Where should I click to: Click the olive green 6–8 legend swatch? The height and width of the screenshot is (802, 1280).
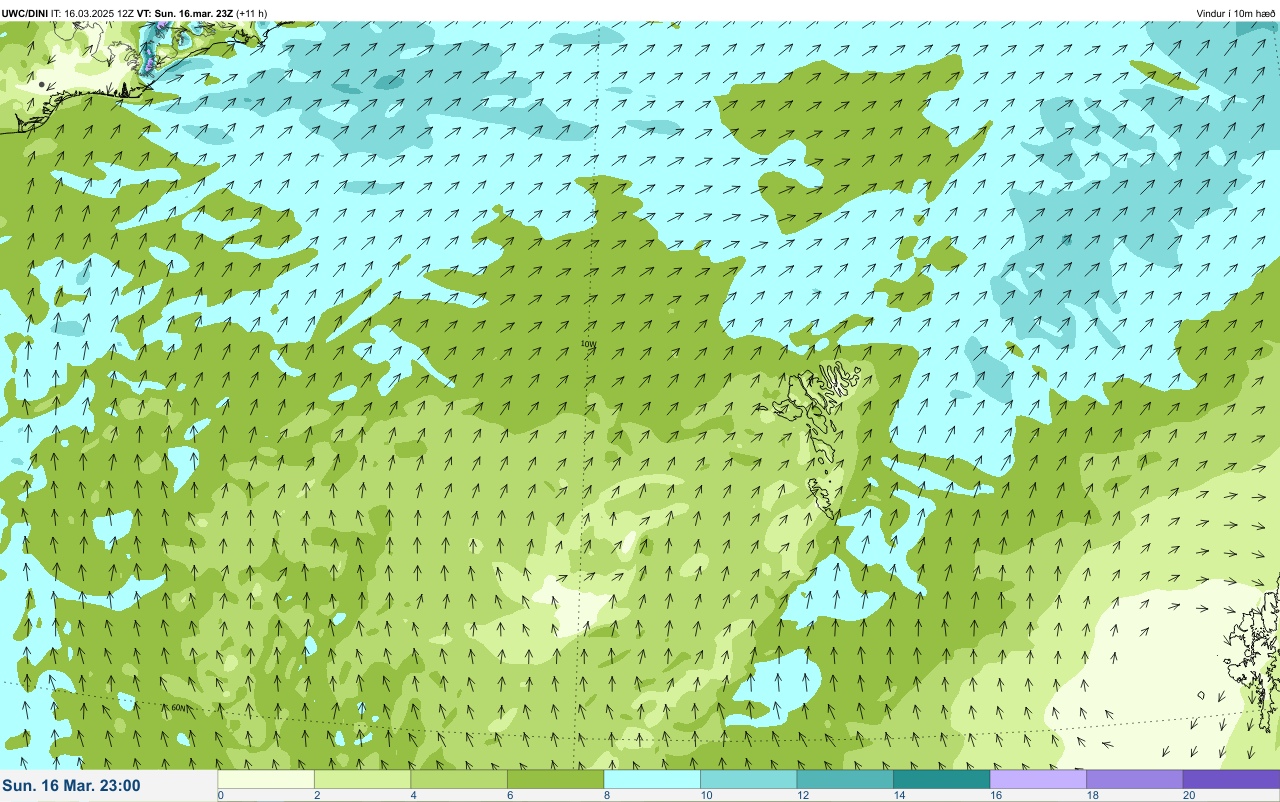point(555,779)
